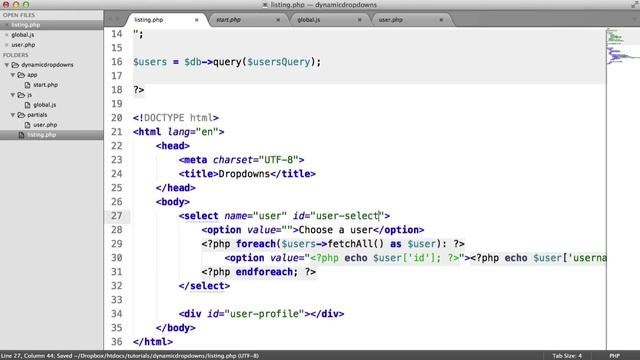The width and height of the screenshot is (640, 360).
Task: Click the app folder icon
Action: 21,75
